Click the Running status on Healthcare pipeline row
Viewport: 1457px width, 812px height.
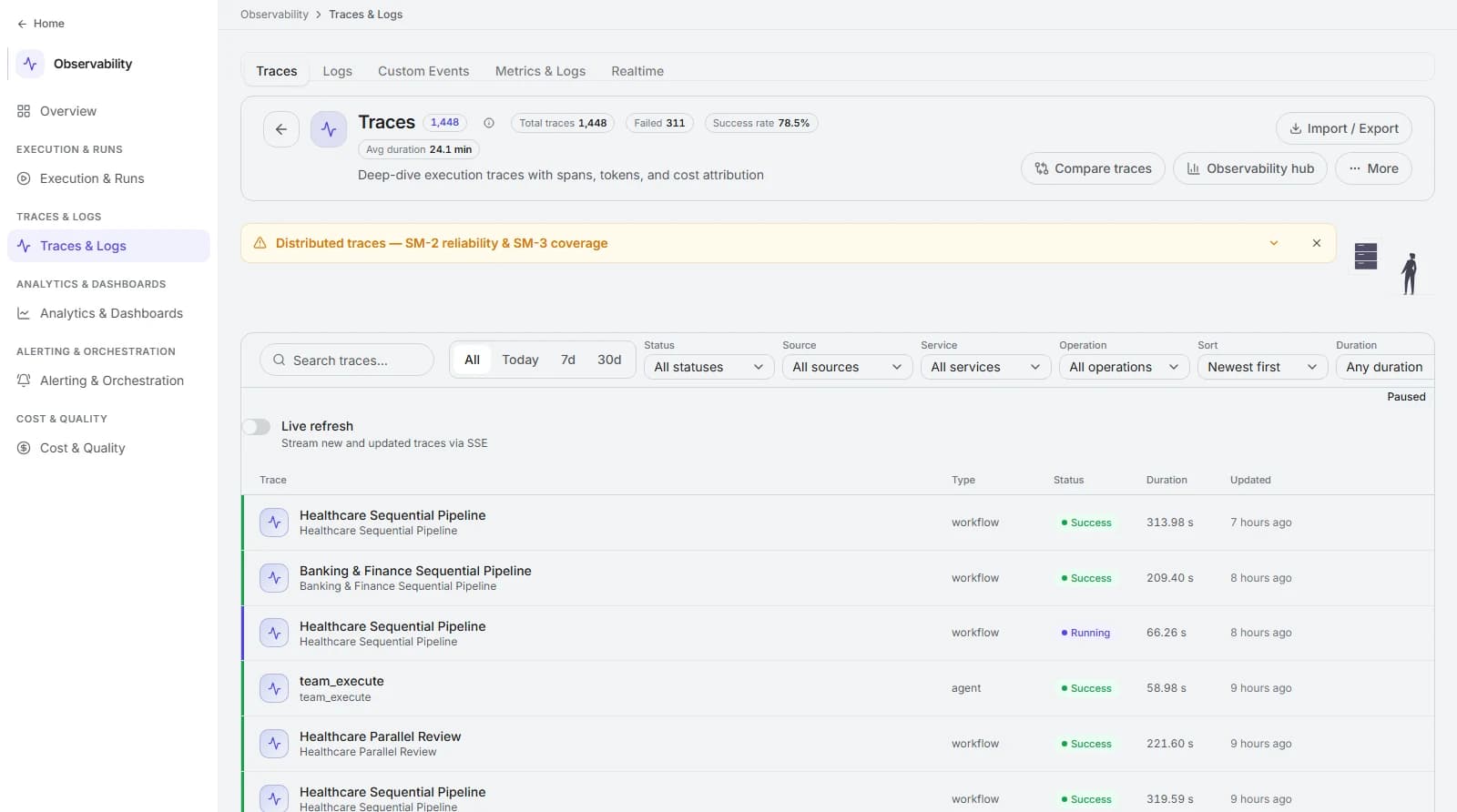[1085, 633]
